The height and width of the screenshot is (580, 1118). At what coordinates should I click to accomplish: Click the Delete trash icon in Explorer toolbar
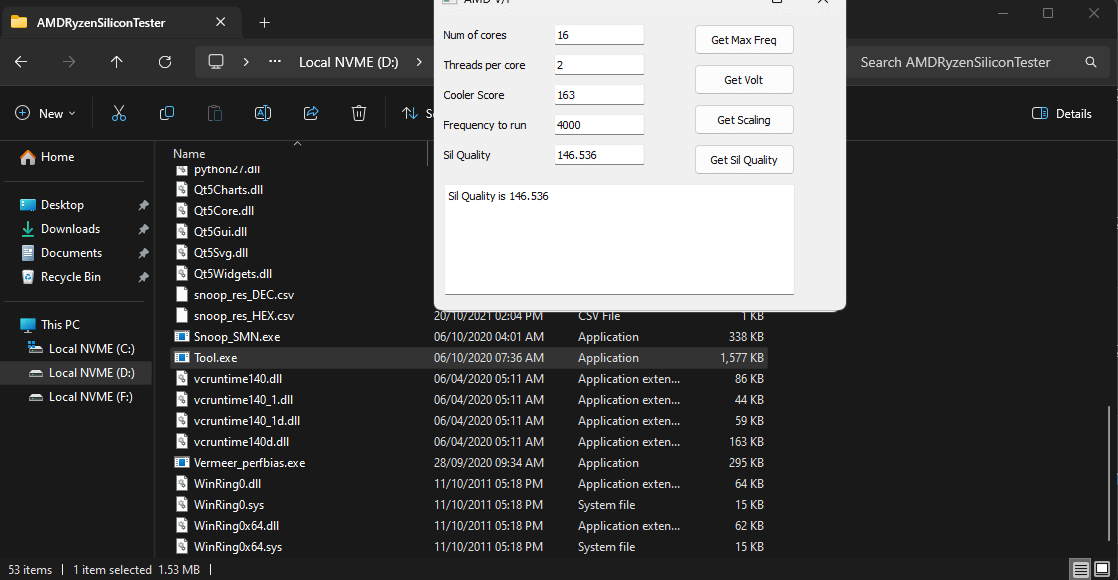359,113
